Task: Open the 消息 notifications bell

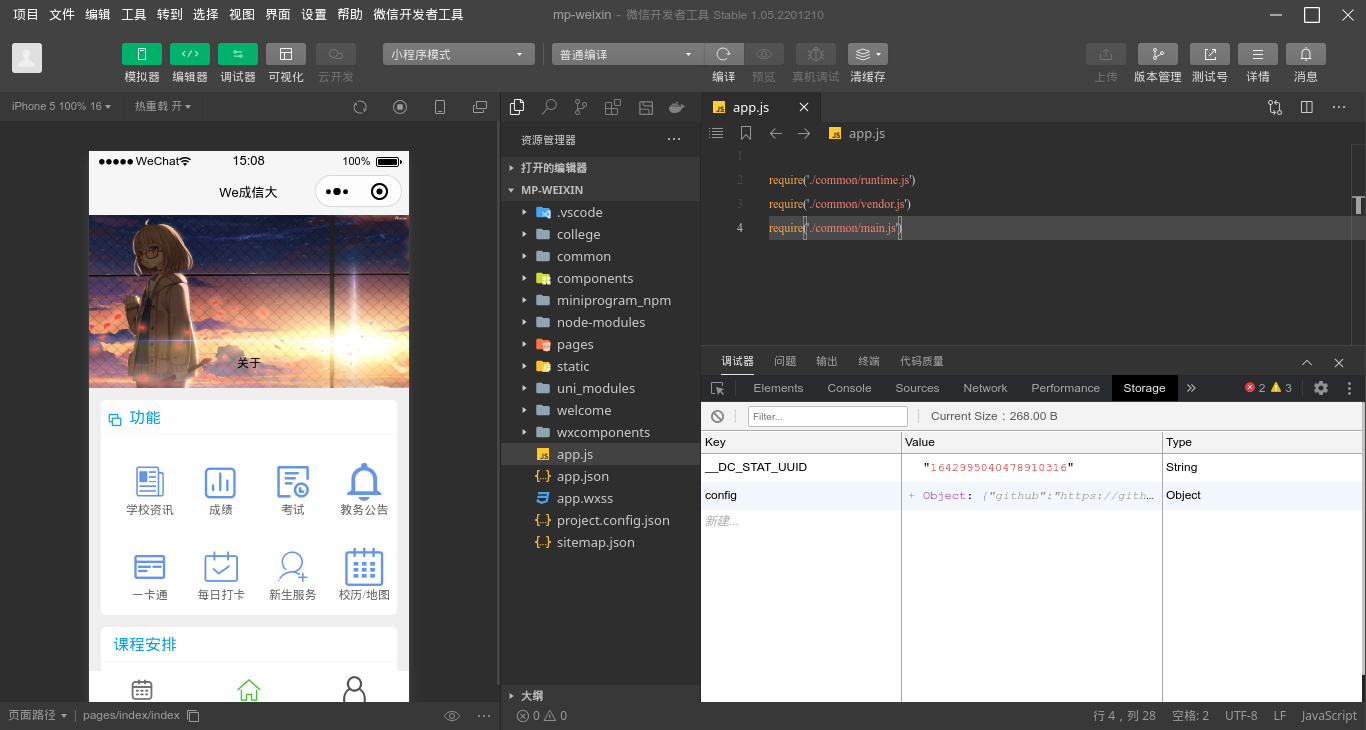Action: pos(1306,54)
